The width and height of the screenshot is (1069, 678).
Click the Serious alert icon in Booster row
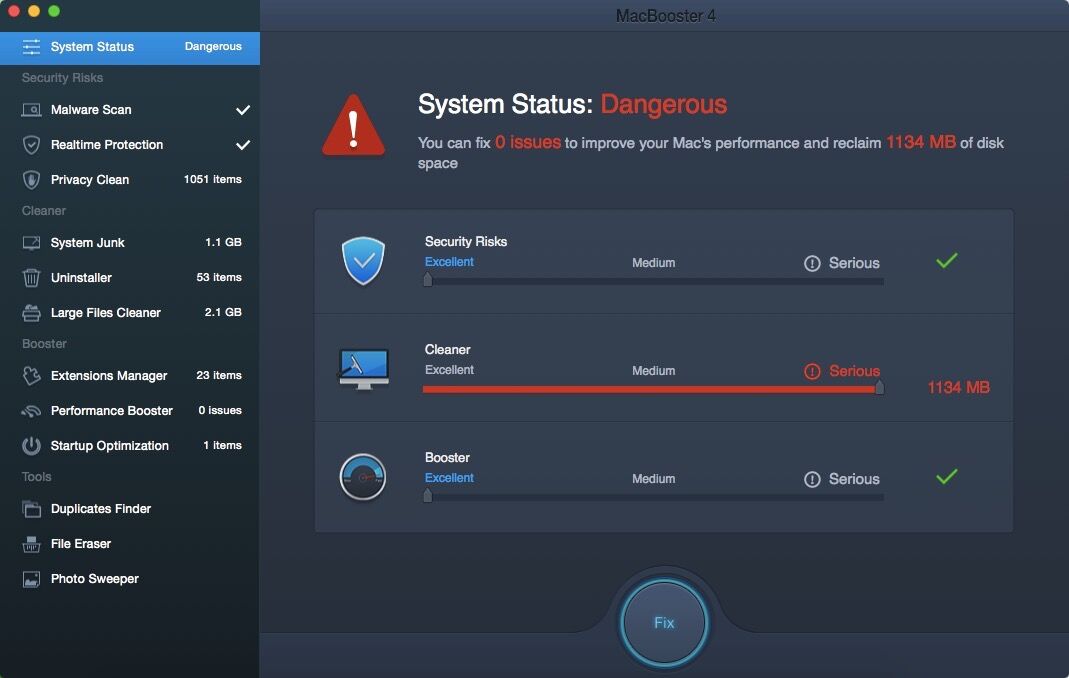pyautogui.click(x=812, y=480)
